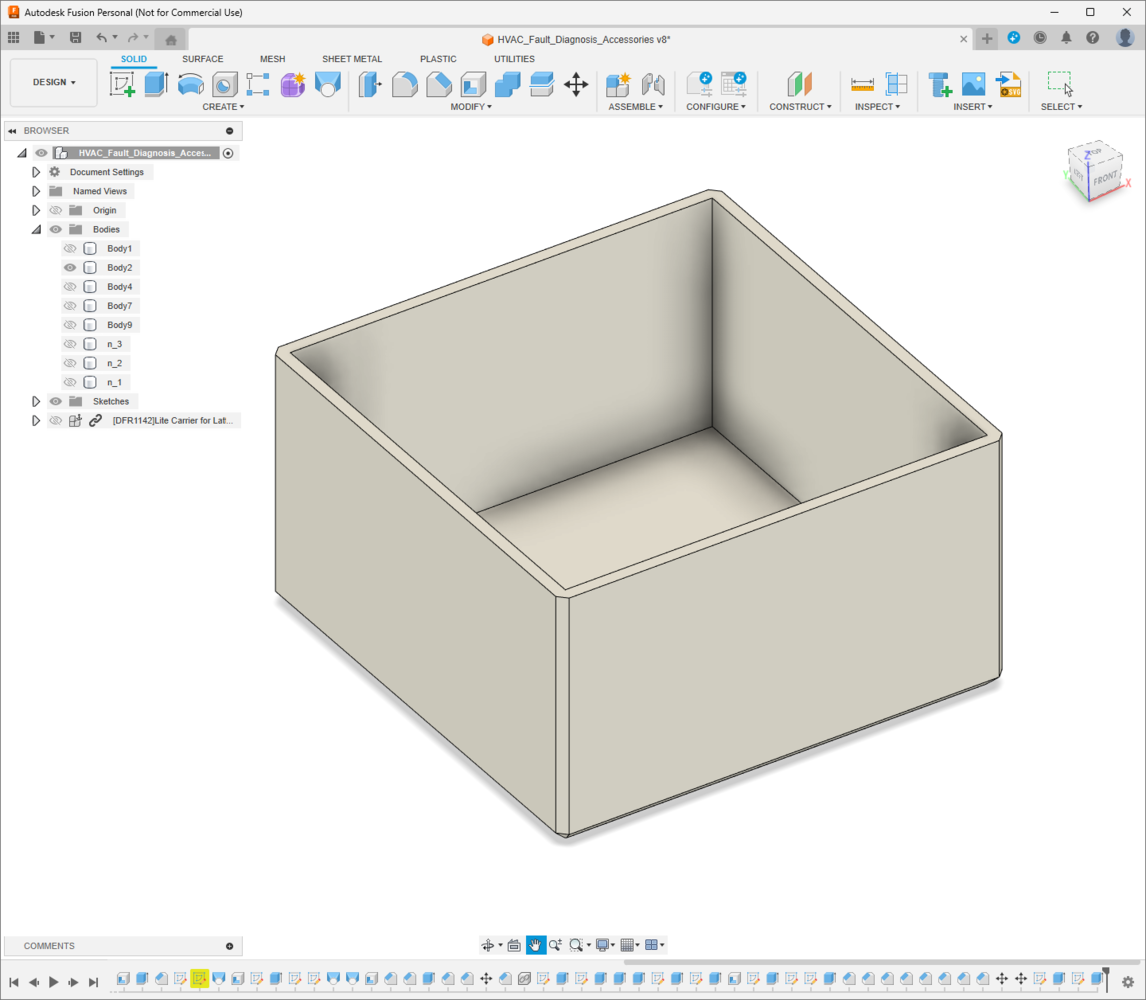Switch to the SURFACE tab

(202, 59)
